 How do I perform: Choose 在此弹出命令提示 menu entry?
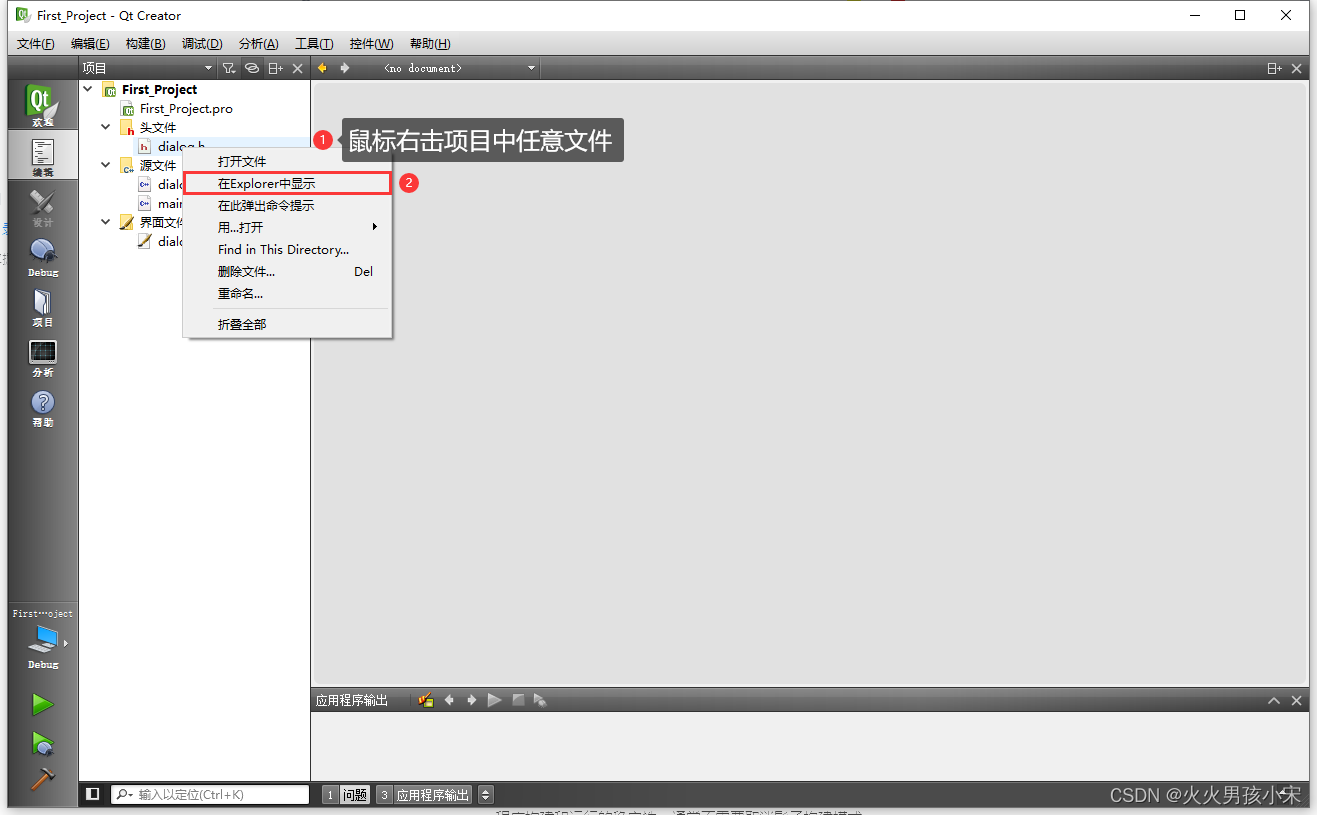[287, 205]
